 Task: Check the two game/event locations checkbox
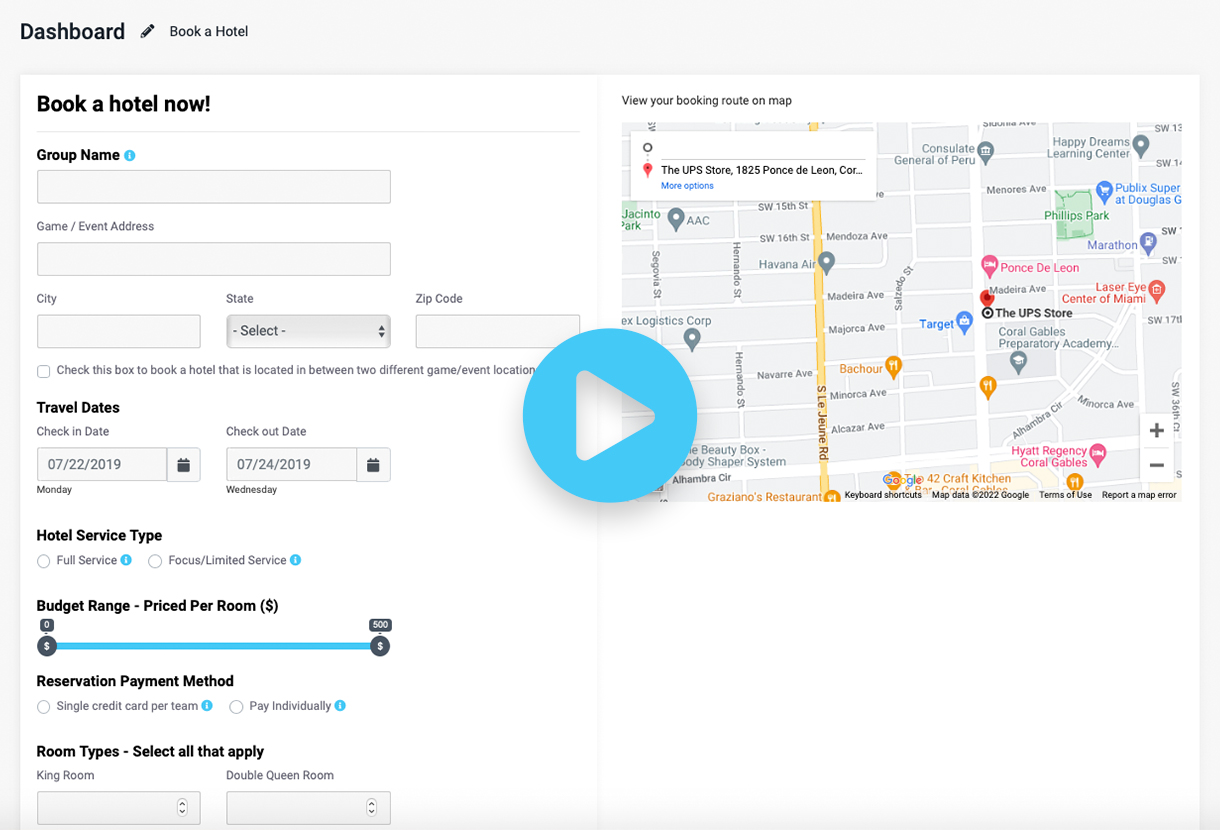click(x=44, y=371)
